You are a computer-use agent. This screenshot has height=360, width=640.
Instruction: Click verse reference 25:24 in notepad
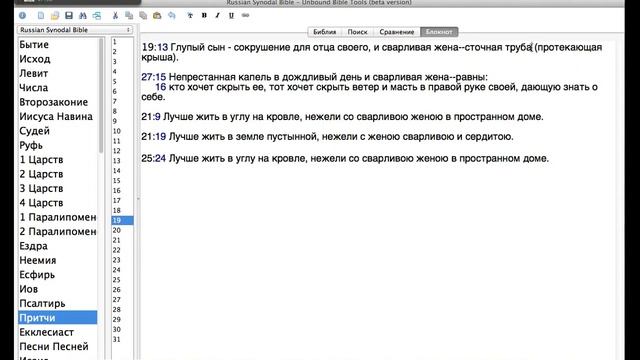coord(154,158)
